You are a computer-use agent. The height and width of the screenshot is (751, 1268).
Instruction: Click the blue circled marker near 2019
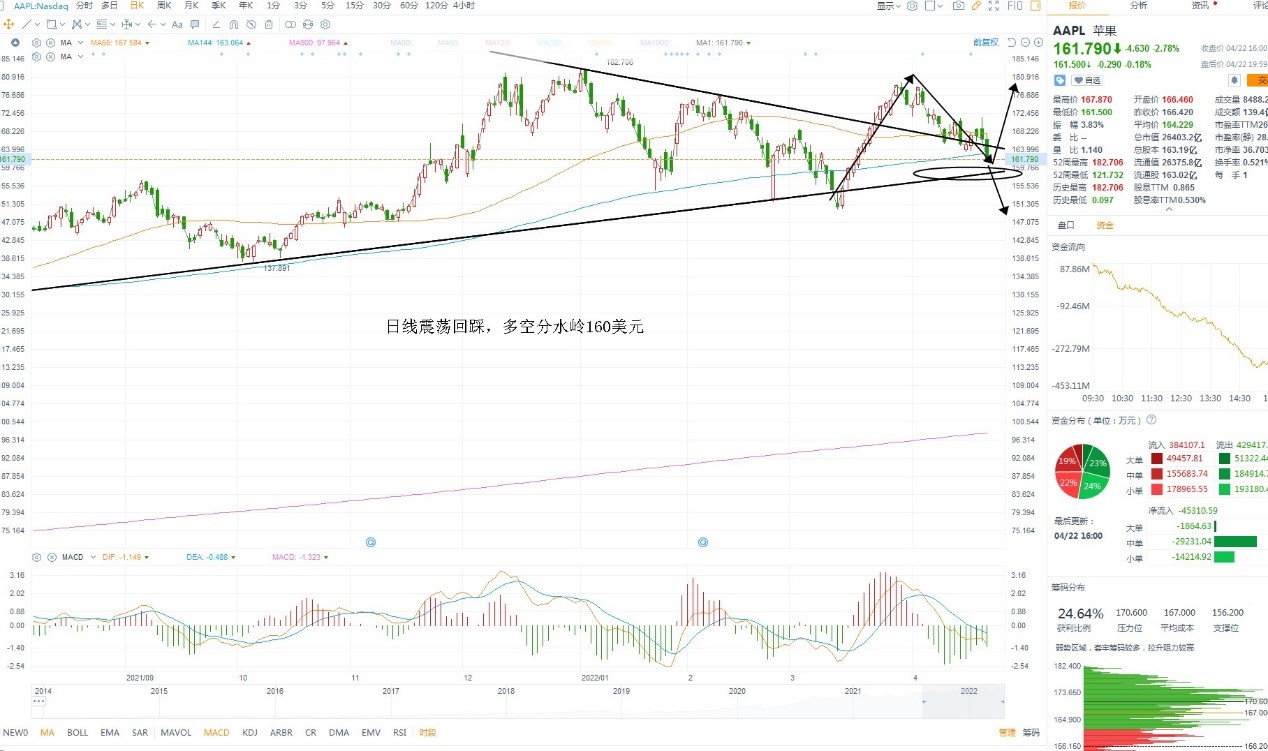(x=703, y=541)
